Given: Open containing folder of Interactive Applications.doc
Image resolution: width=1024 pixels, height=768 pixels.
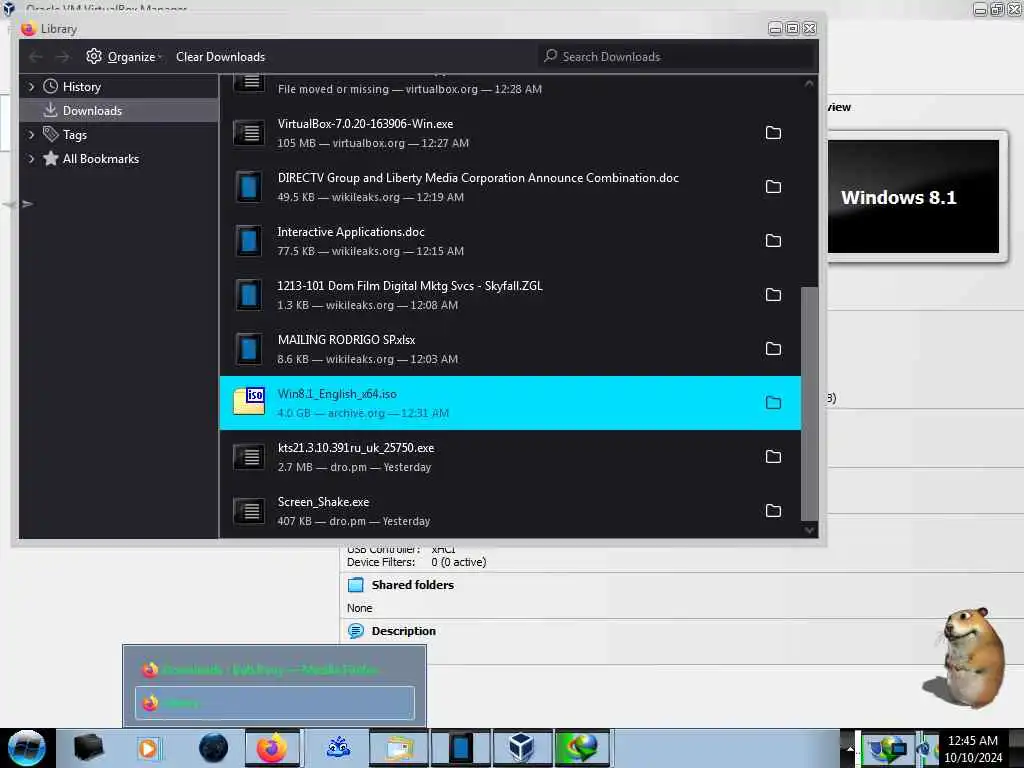Looking at the screenshot, I should [x=773, y=241].
